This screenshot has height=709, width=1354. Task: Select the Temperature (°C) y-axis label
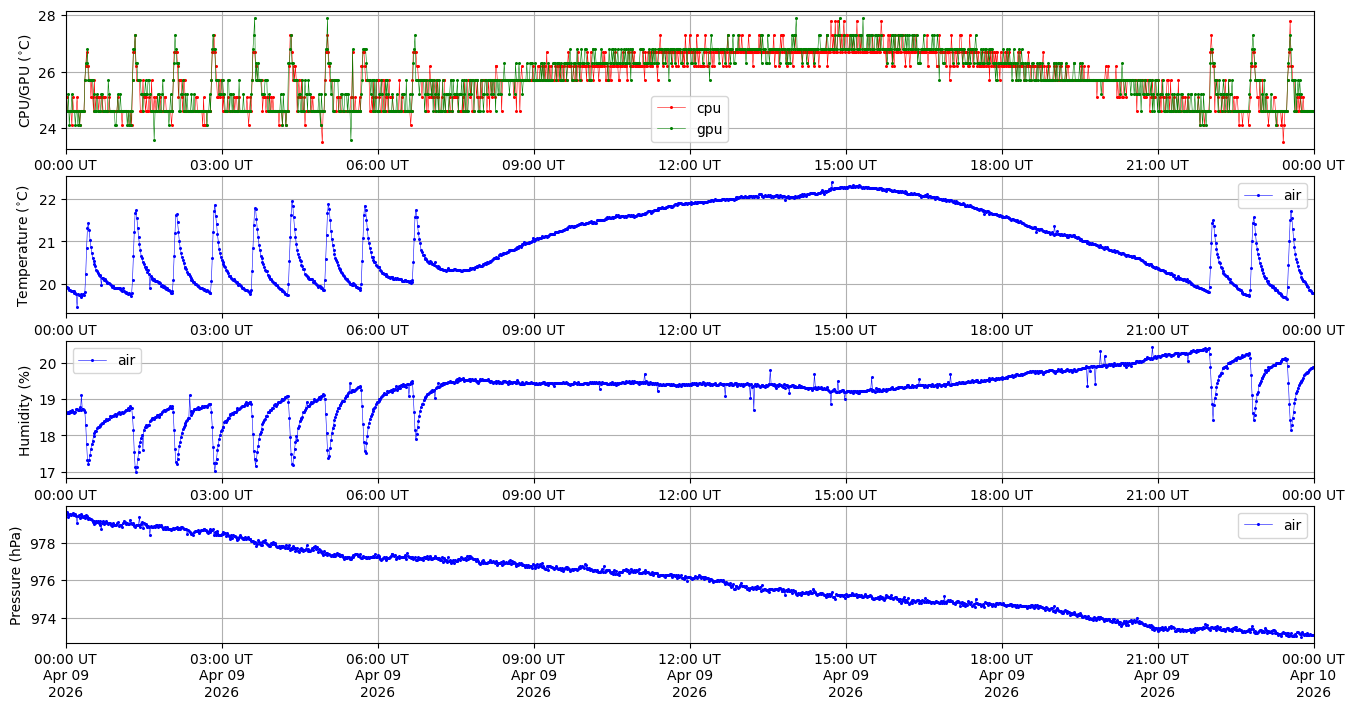click(x=25, y=246)
